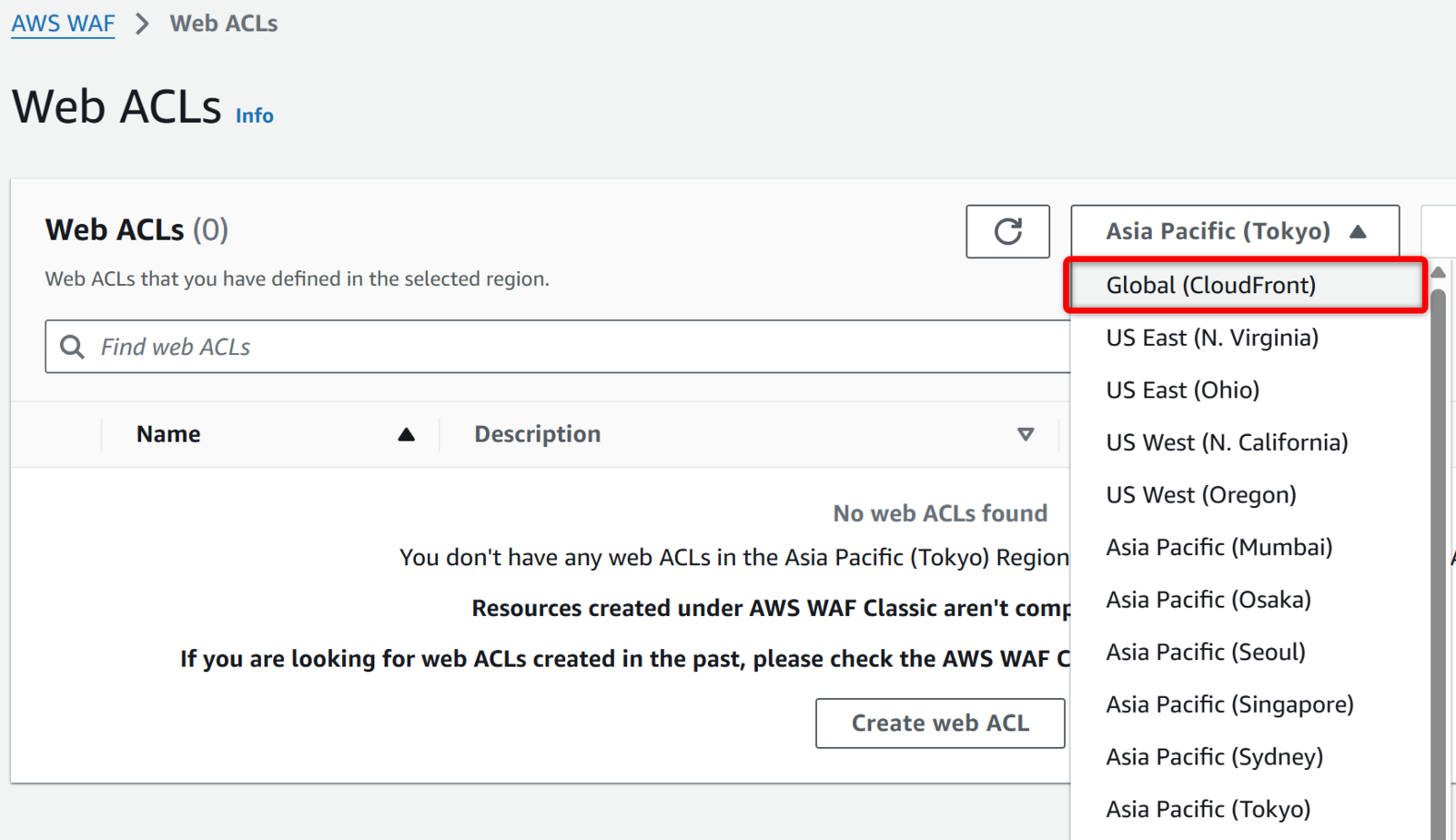Sort by Name column ascending arrow
The height and width of the screenshot is (840, 1456).
pyautogui.click(x=407, y=435)
